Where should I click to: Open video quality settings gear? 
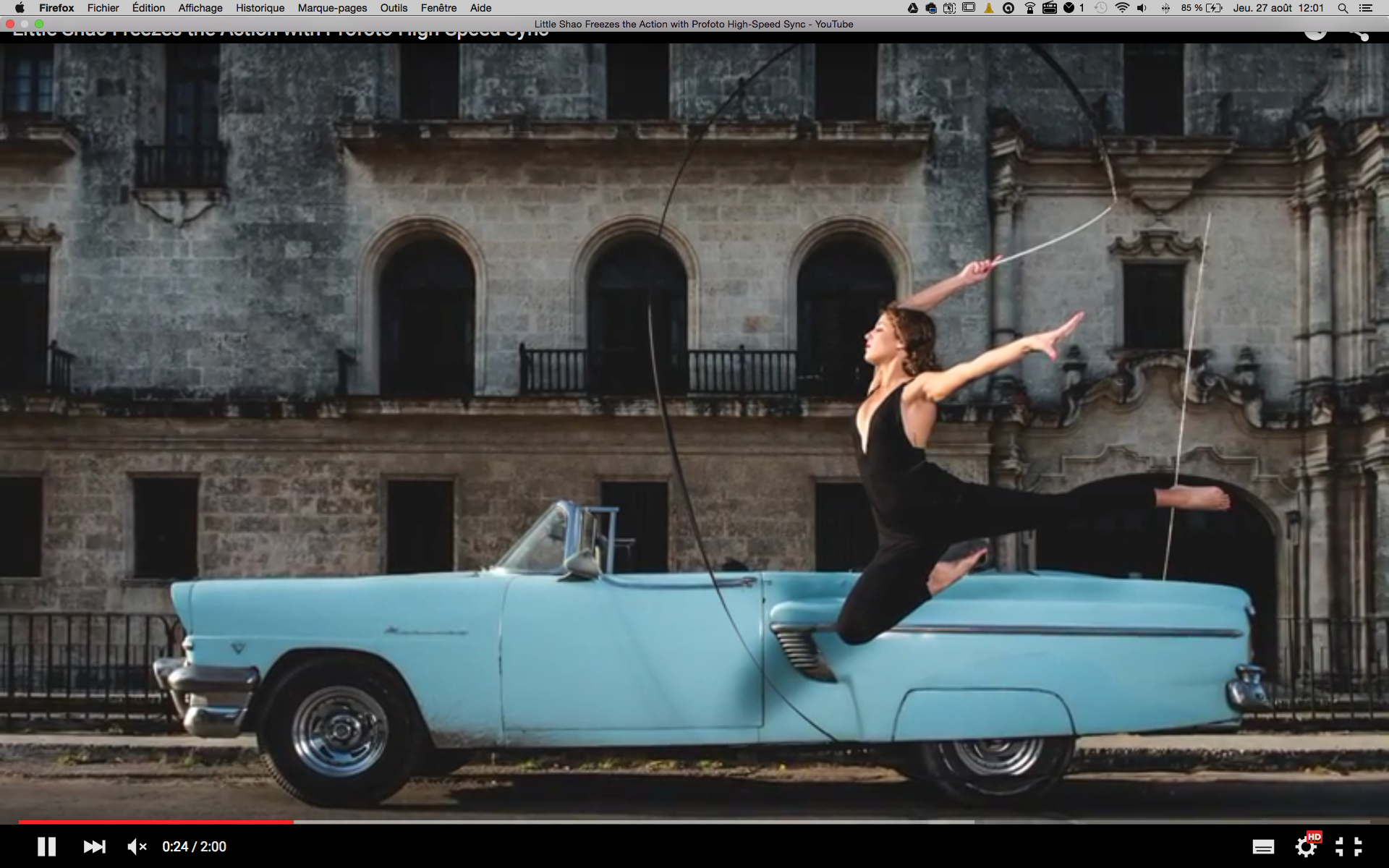pos(1307,846)
